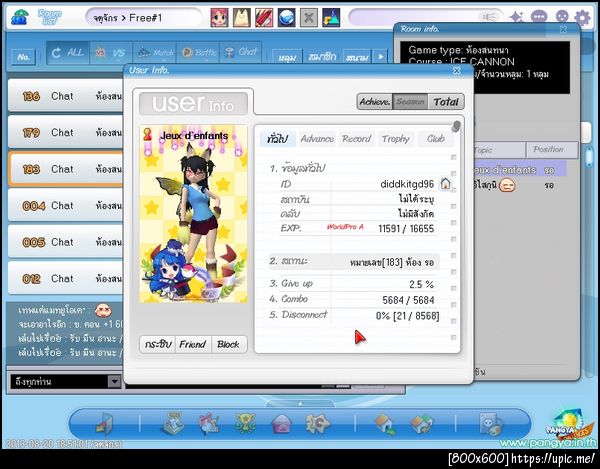Click the room list scrollbar handle

[x=590, y=155]
